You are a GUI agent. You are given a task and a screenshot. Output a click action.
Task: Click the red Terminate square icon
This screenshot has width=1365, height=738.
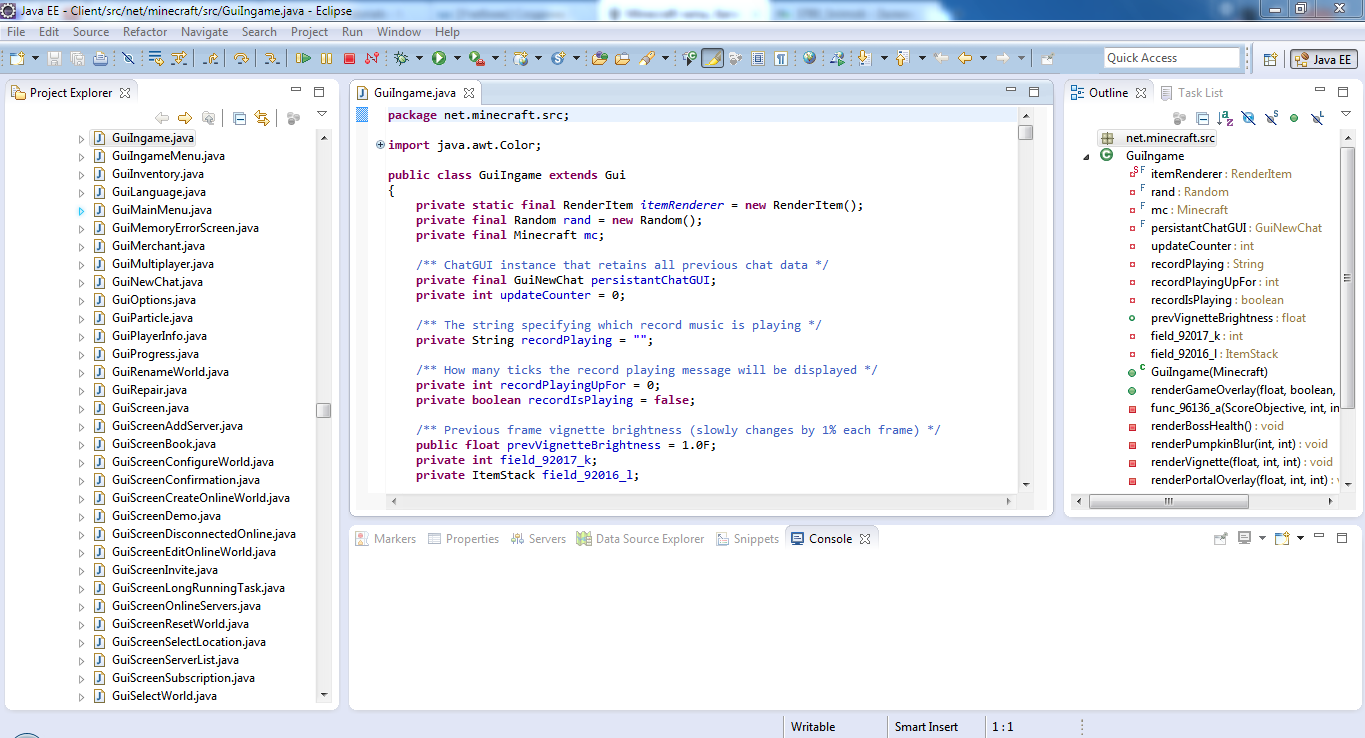coord(349,59)
